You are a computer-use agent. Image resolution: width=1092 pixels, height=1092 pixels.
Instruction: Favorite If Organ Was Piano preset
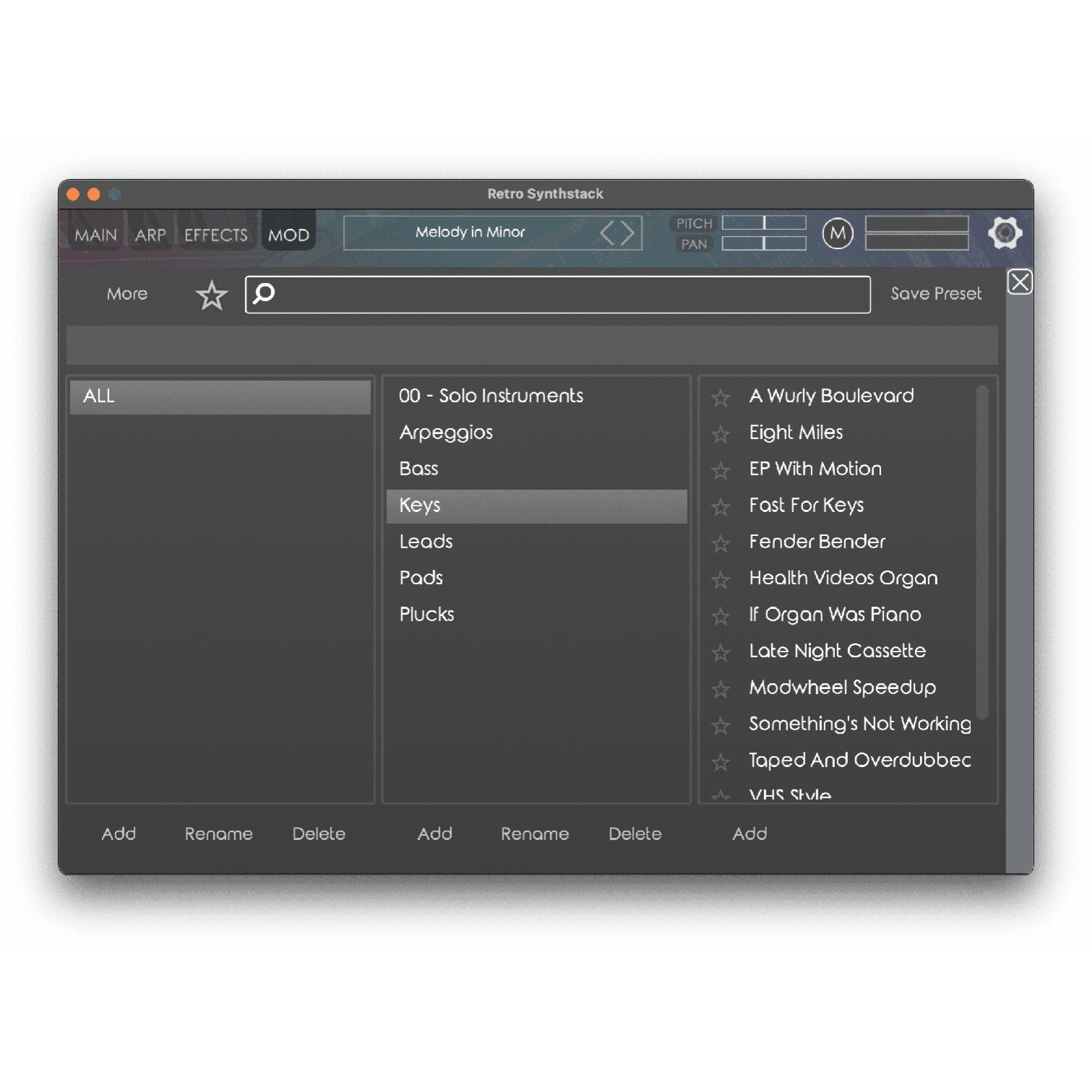pos(720,616)
